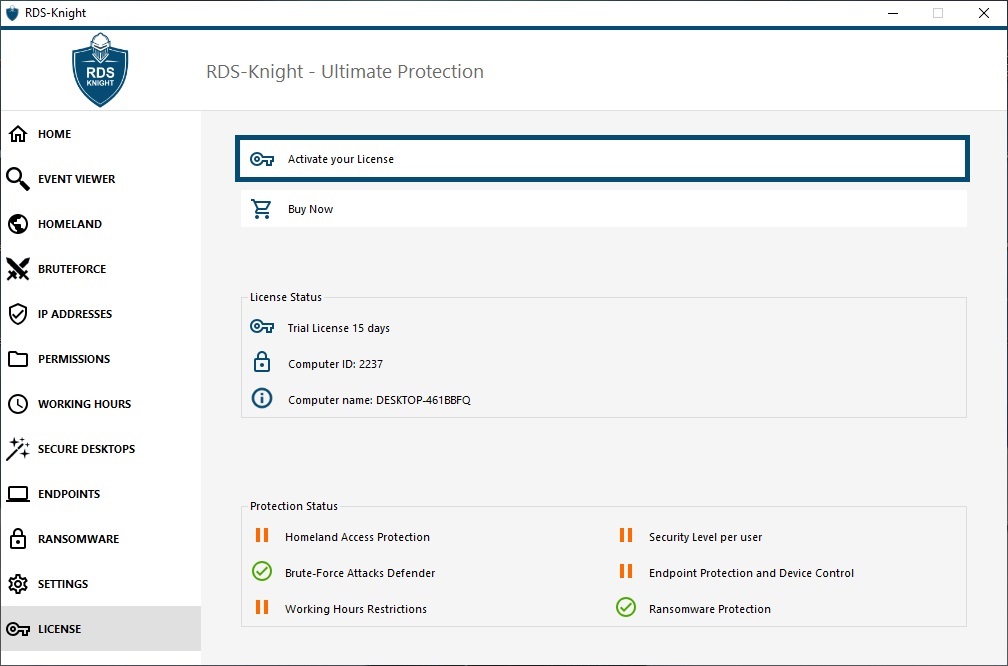Click the Homeland Access Protection label
Image resolution: width=1008 pixels, height=666 pixels.
[x=357, y=537]
